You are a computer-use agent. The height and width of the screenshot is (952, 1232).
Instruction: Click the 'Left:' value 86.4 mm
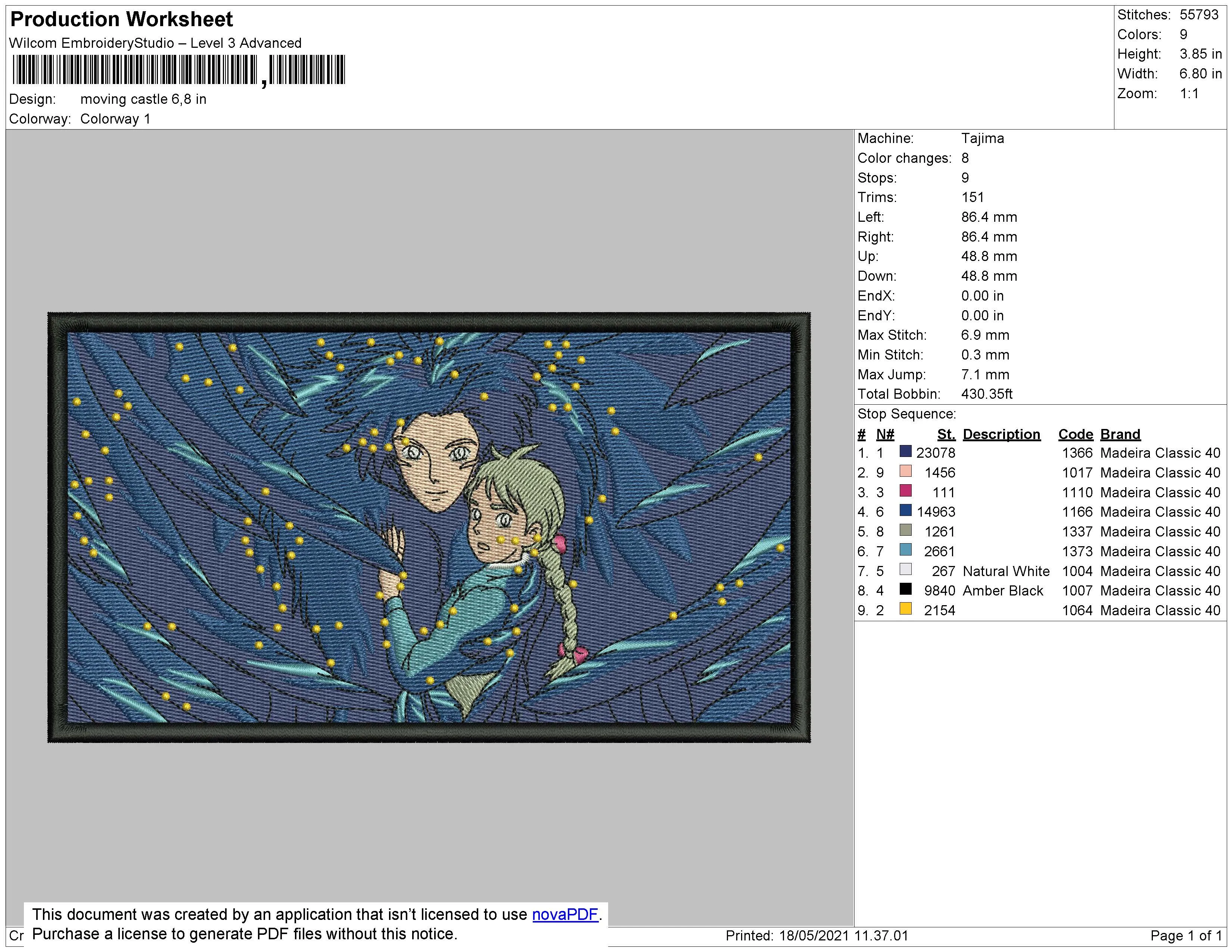click(x=989, y=217)
